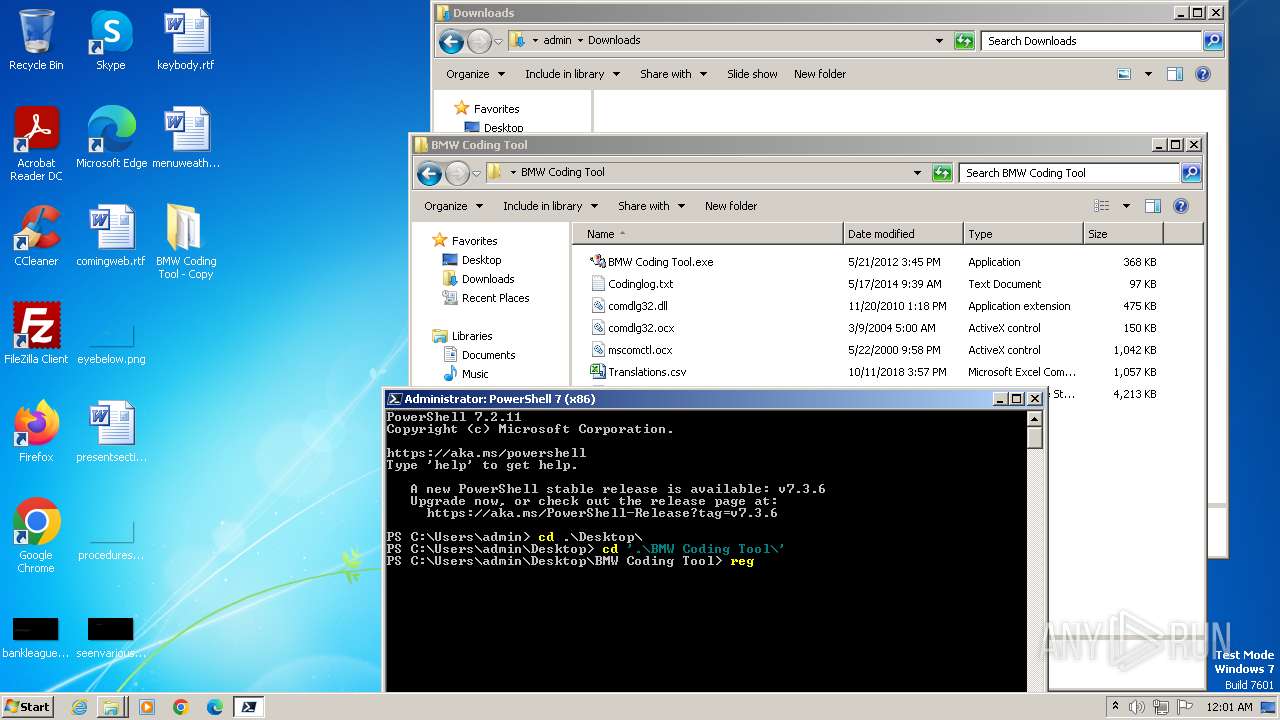Select the menuweath... document on desktop

point(186,138)
